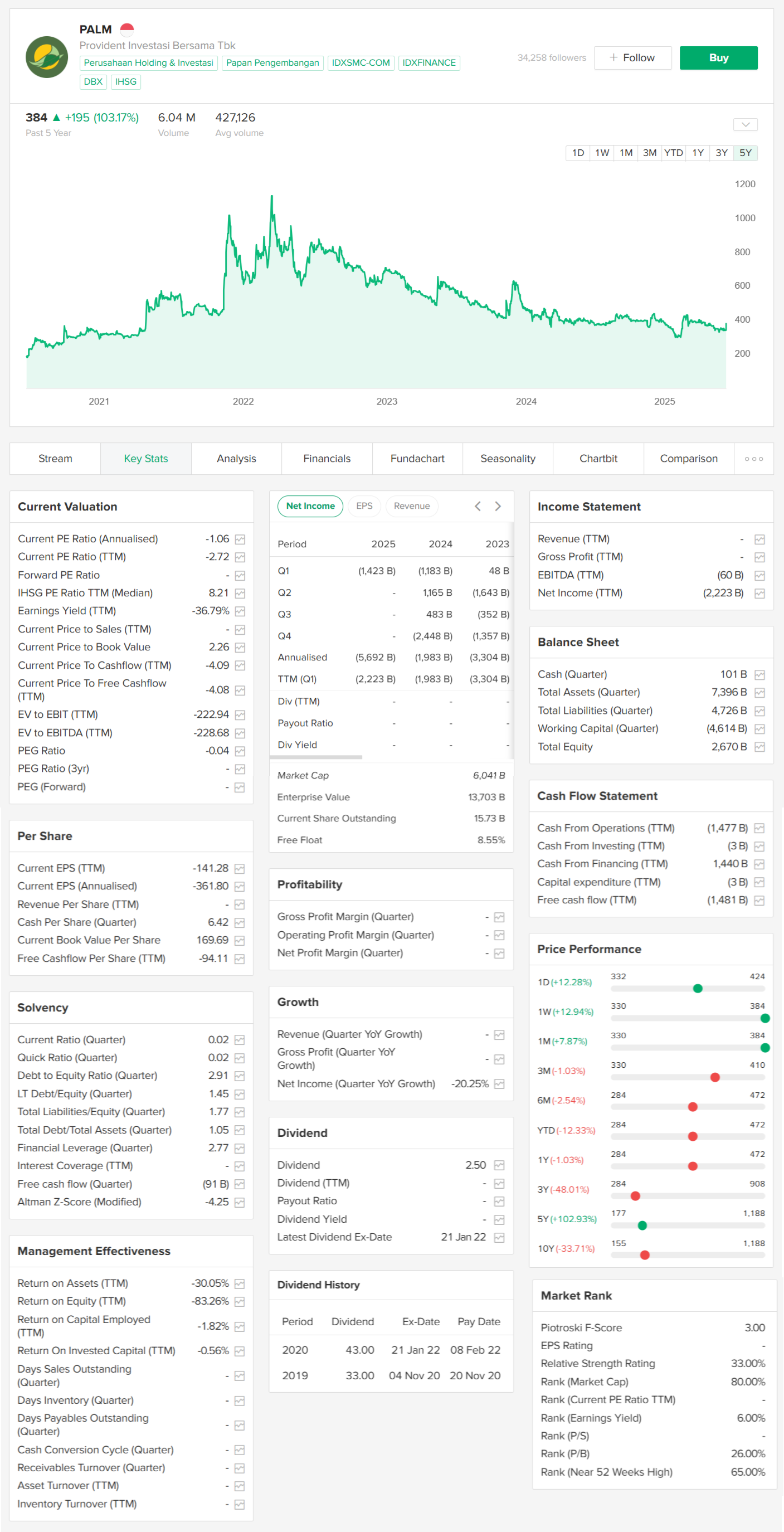Show chart for Free cash flow (TTM)

(759, 901)
